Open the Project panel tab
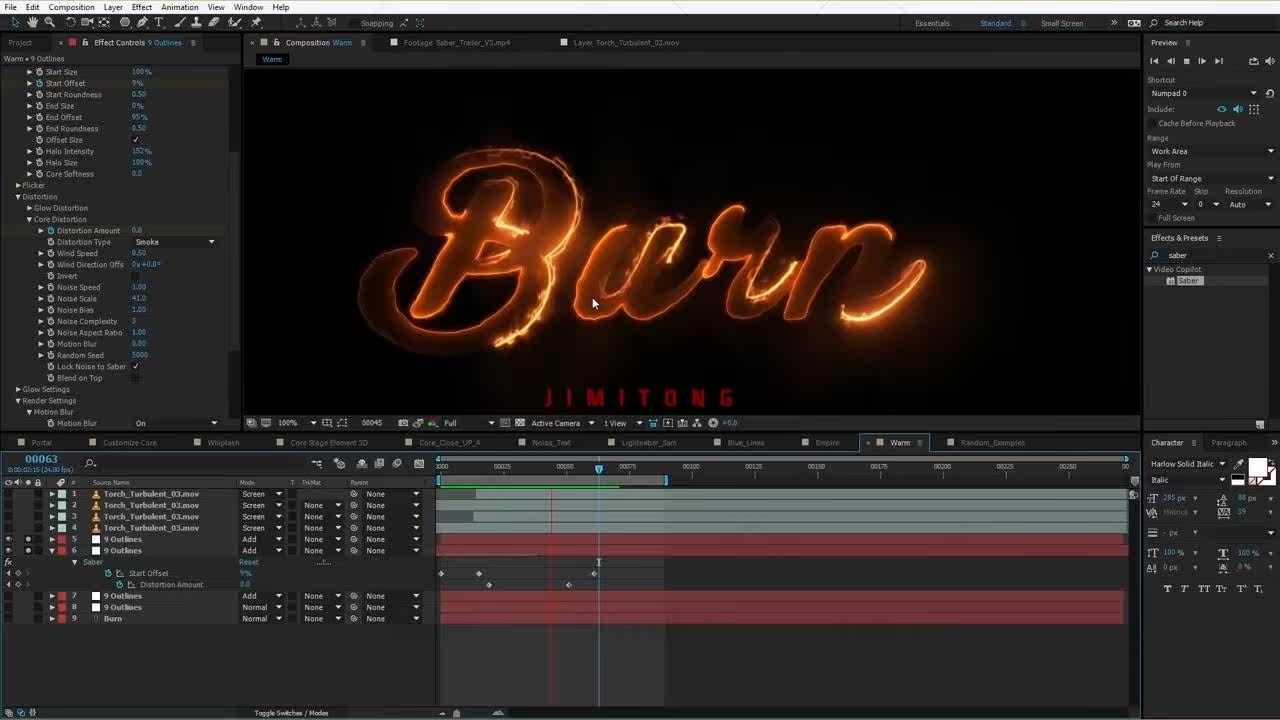The image size is (1280, 720). pos(20,42)
